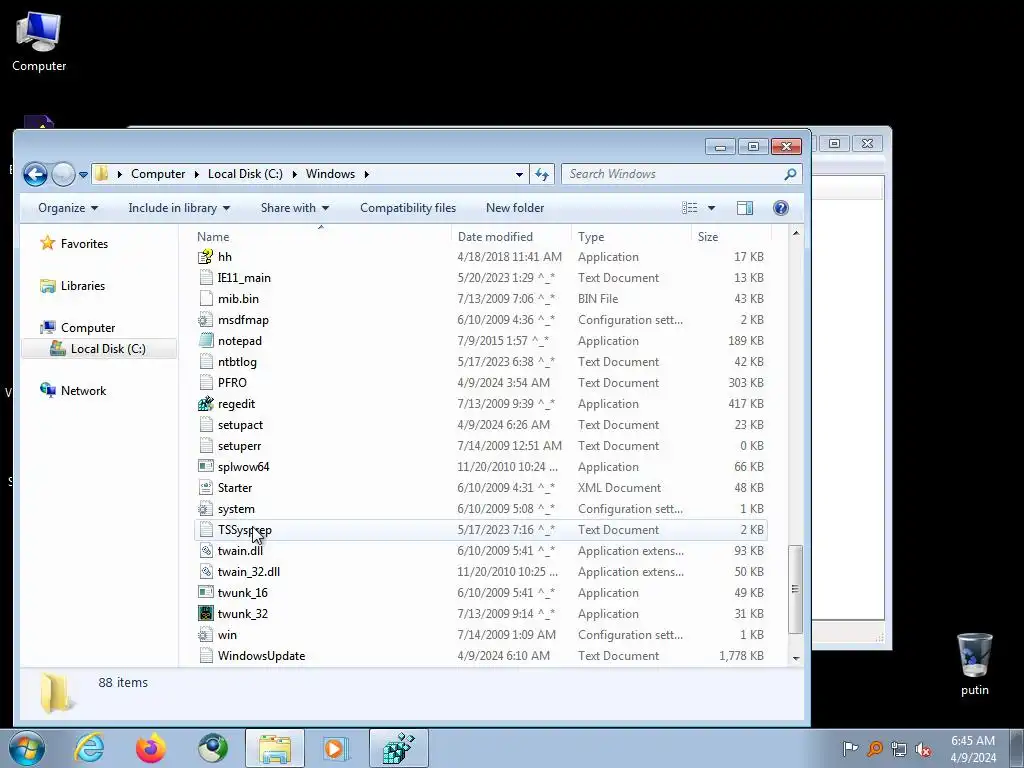Click the twunk_32 application icon
Image resolution: width=1024 pixels, height=768 pixels.
[206, 614]
